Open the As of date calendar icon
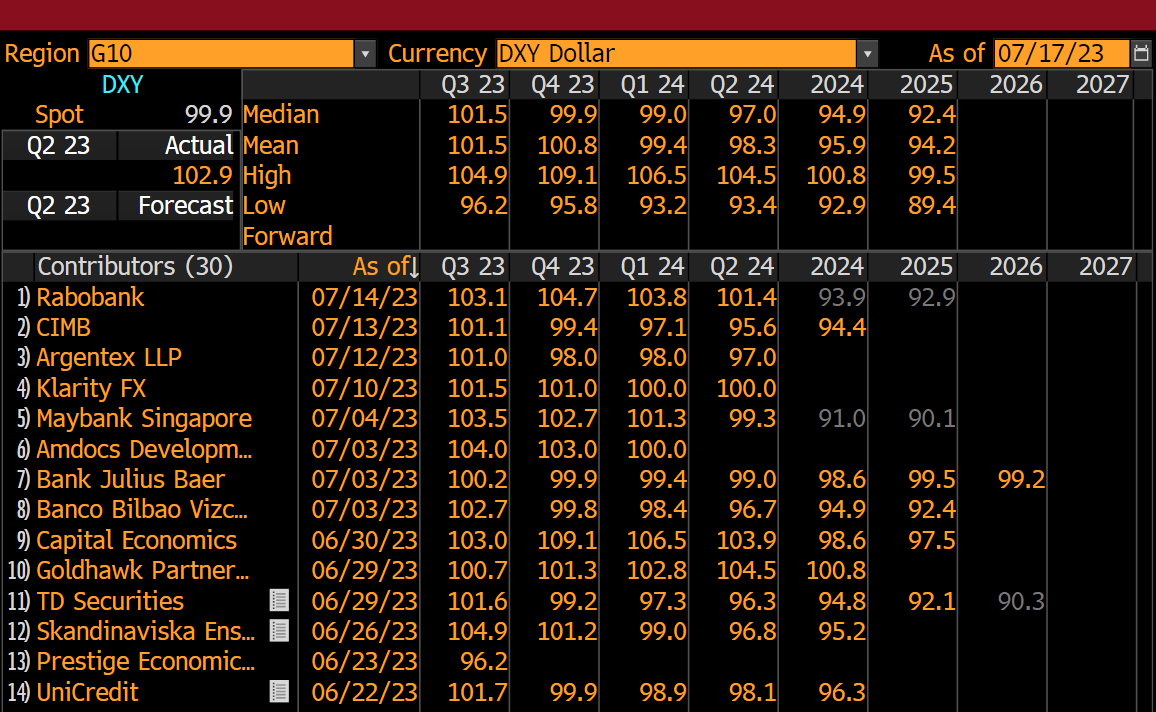The height and width of the screenshot is (712, 1156). (x=1141, y=54)
